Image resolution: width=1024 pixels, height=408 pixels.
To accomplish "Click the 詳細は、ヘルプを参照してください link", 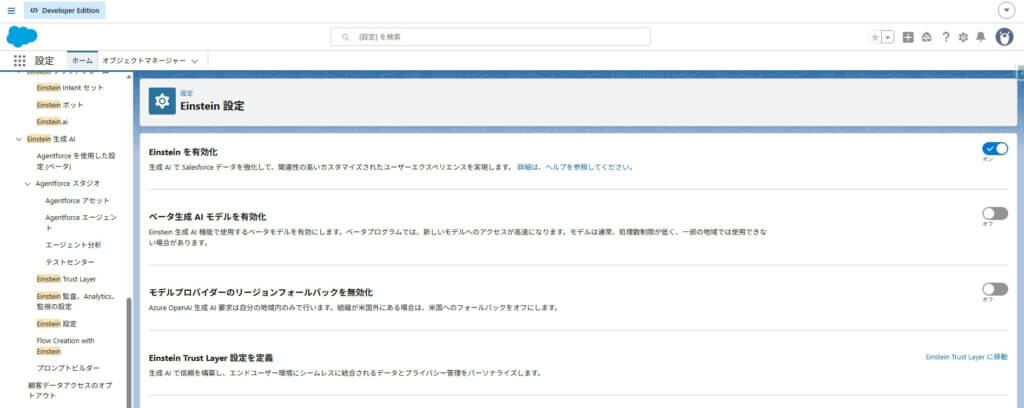I will click(575, 167).
